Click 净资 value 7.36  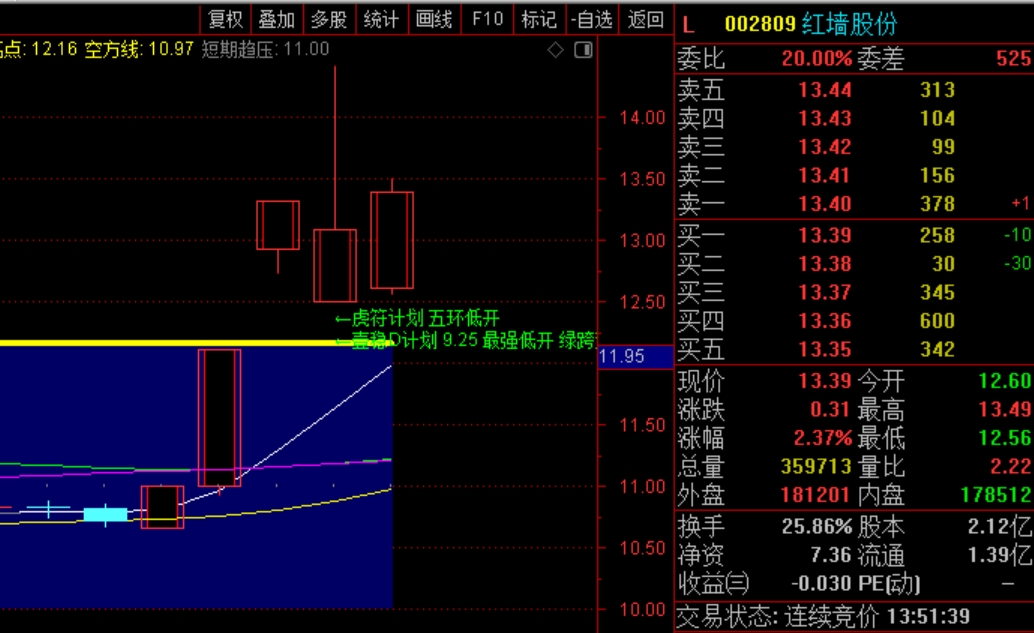click(x=830, y=555)
